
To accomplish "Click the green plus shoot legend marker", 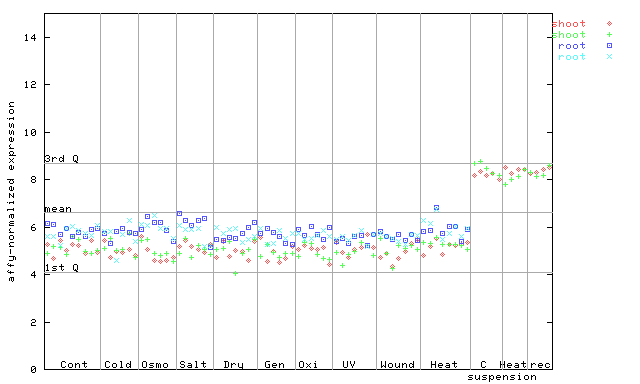I will pyautogui.click(x=609, y=35).
